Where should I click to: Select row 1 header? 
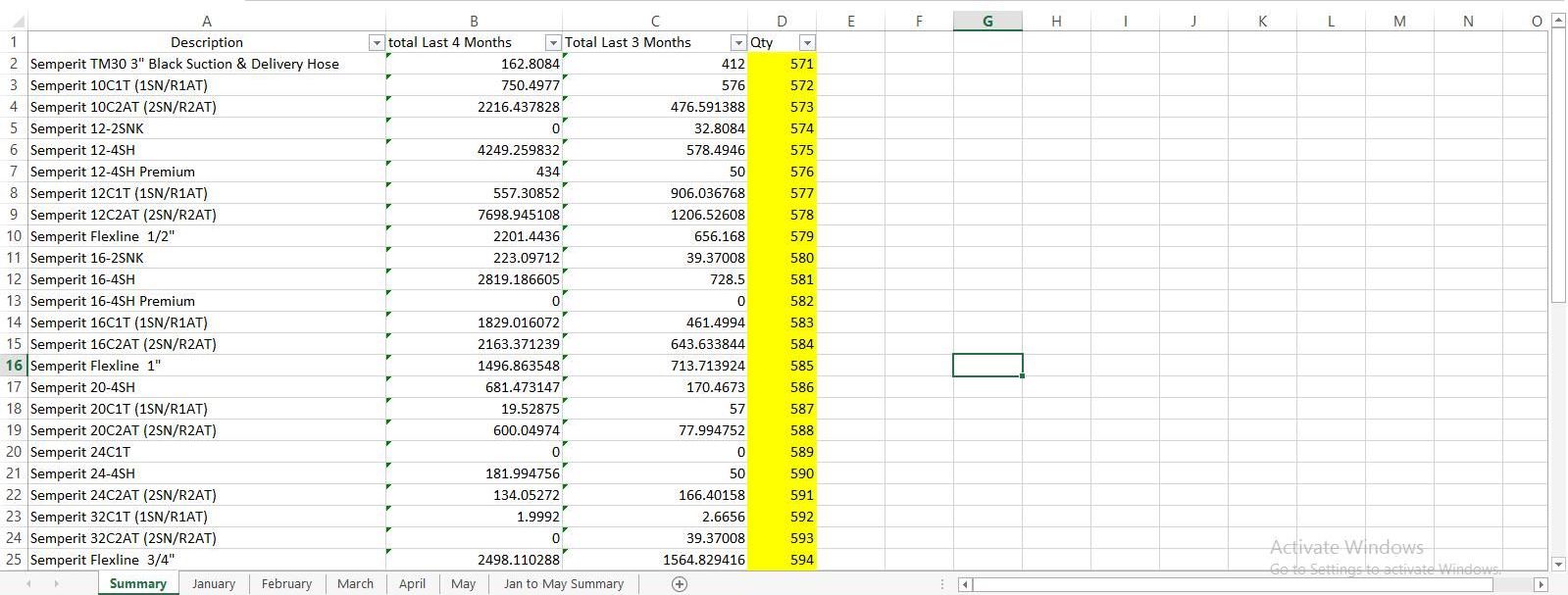(14, 42)
